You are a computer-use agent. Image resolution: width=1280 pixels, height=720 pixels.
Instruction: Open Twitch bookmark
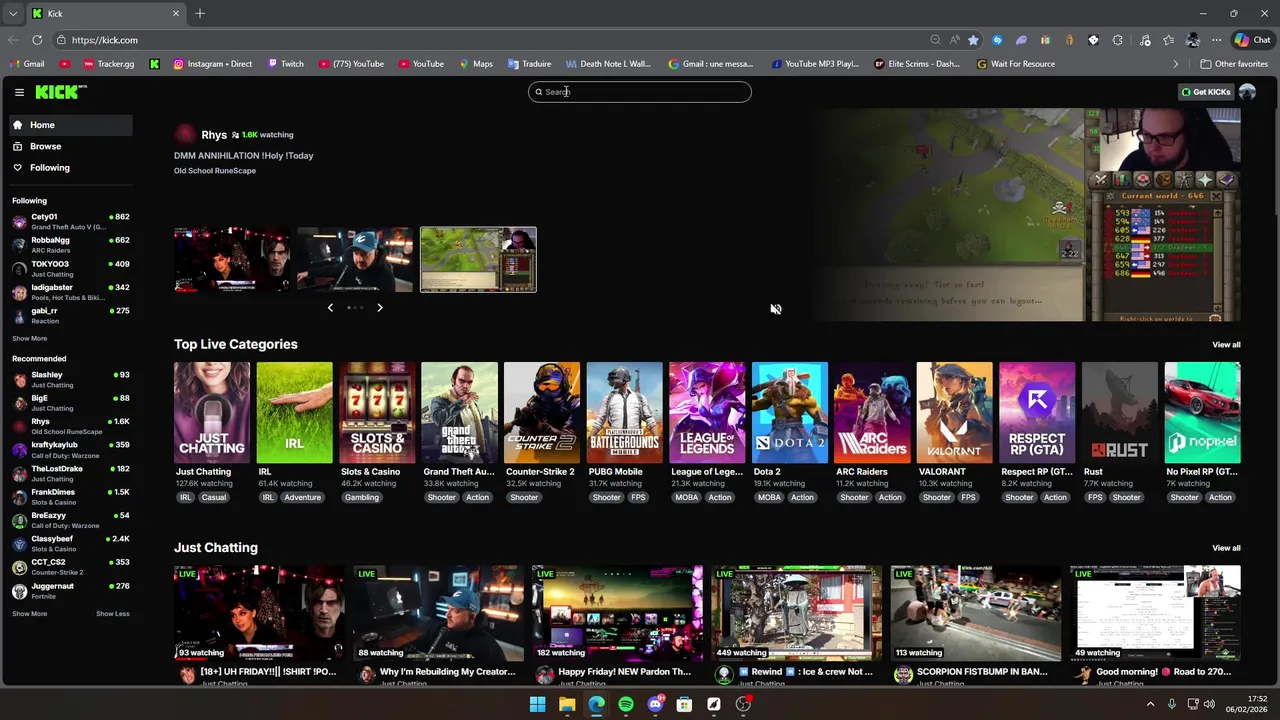point(285,64)
